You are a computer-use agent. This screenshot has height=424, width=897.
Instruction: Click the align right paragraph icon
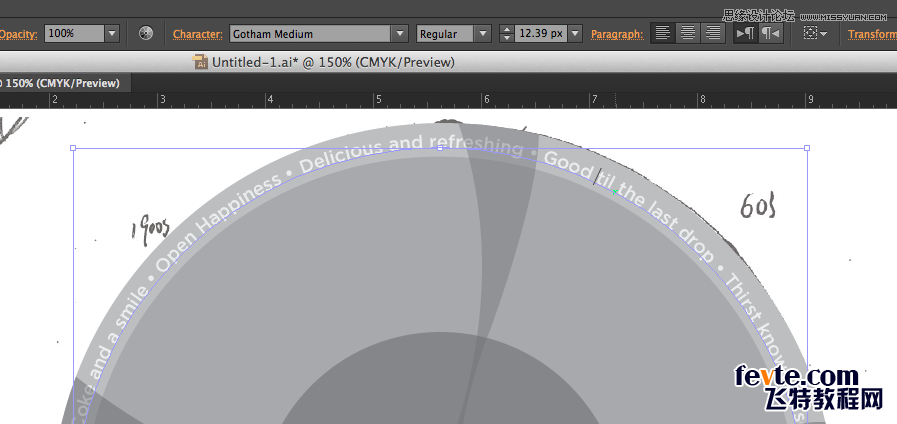(713, 33)
